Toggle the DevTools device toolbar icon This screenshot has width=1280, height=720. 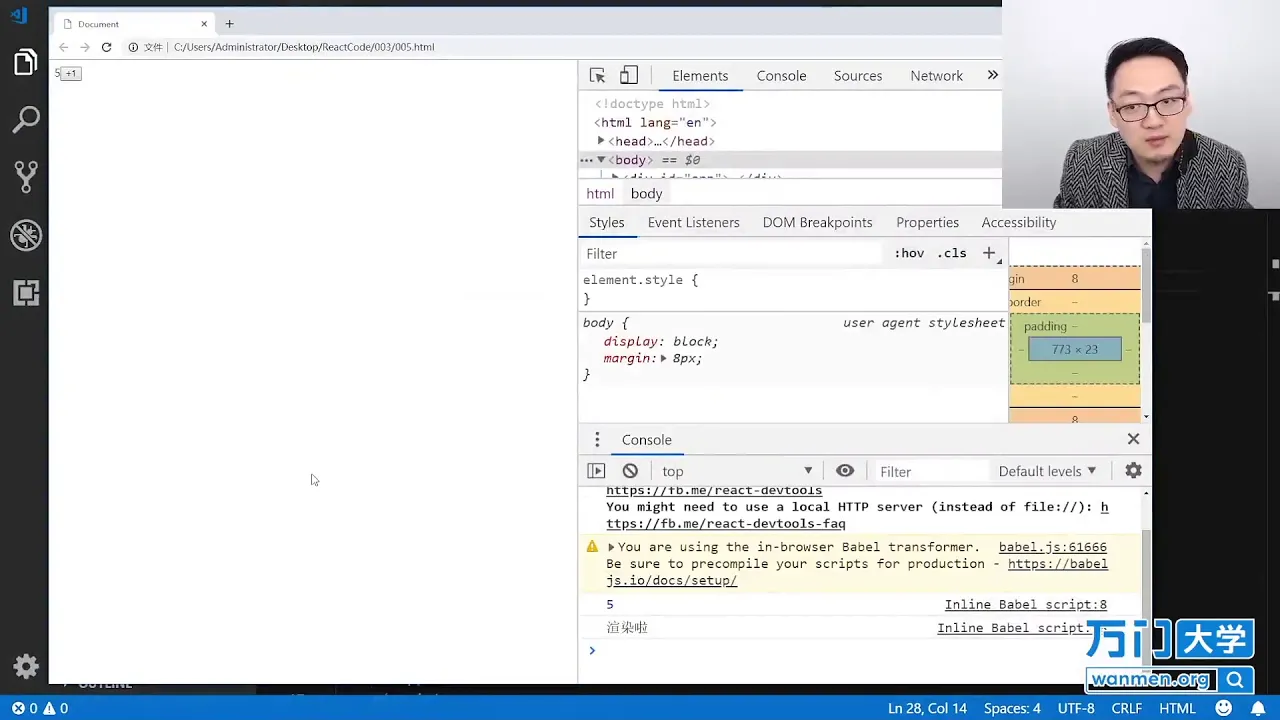[628, 75]
